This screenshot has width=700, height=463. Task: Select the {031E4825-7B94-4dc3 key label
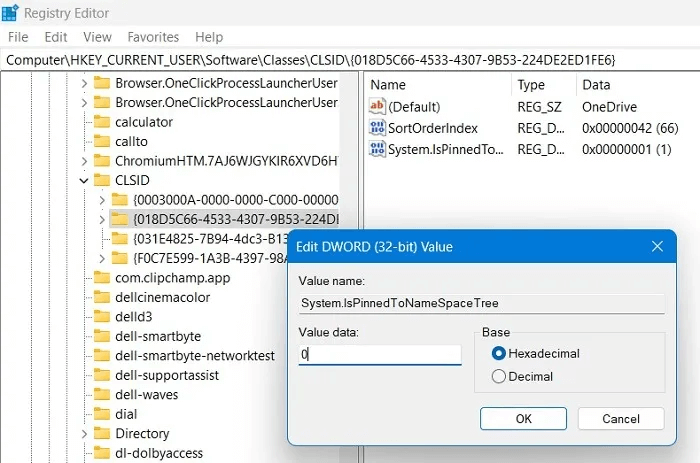pos(211,239)
